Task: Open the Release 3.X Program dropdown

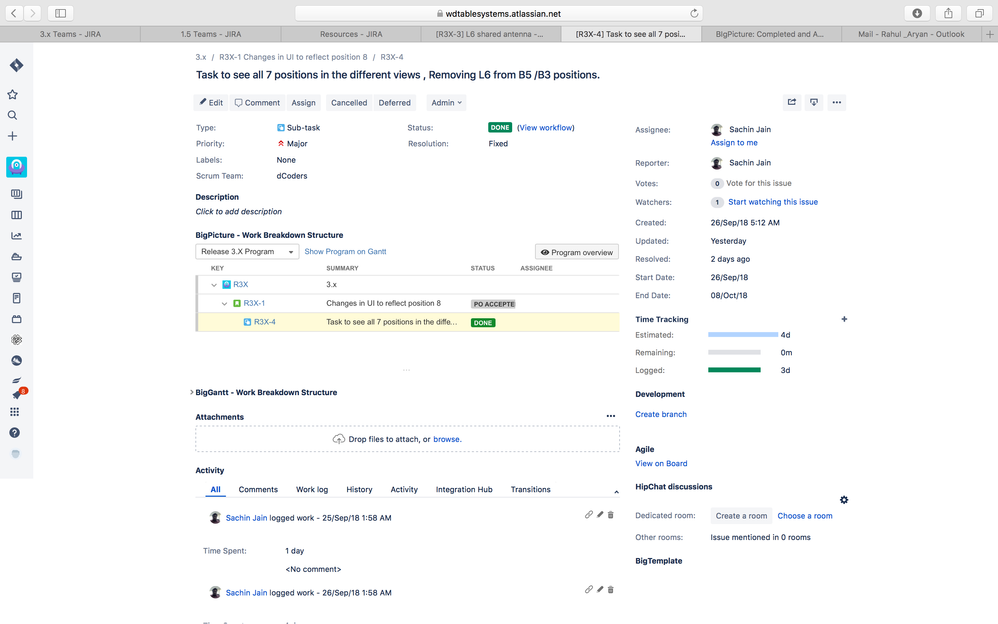Action: [247, 252]
